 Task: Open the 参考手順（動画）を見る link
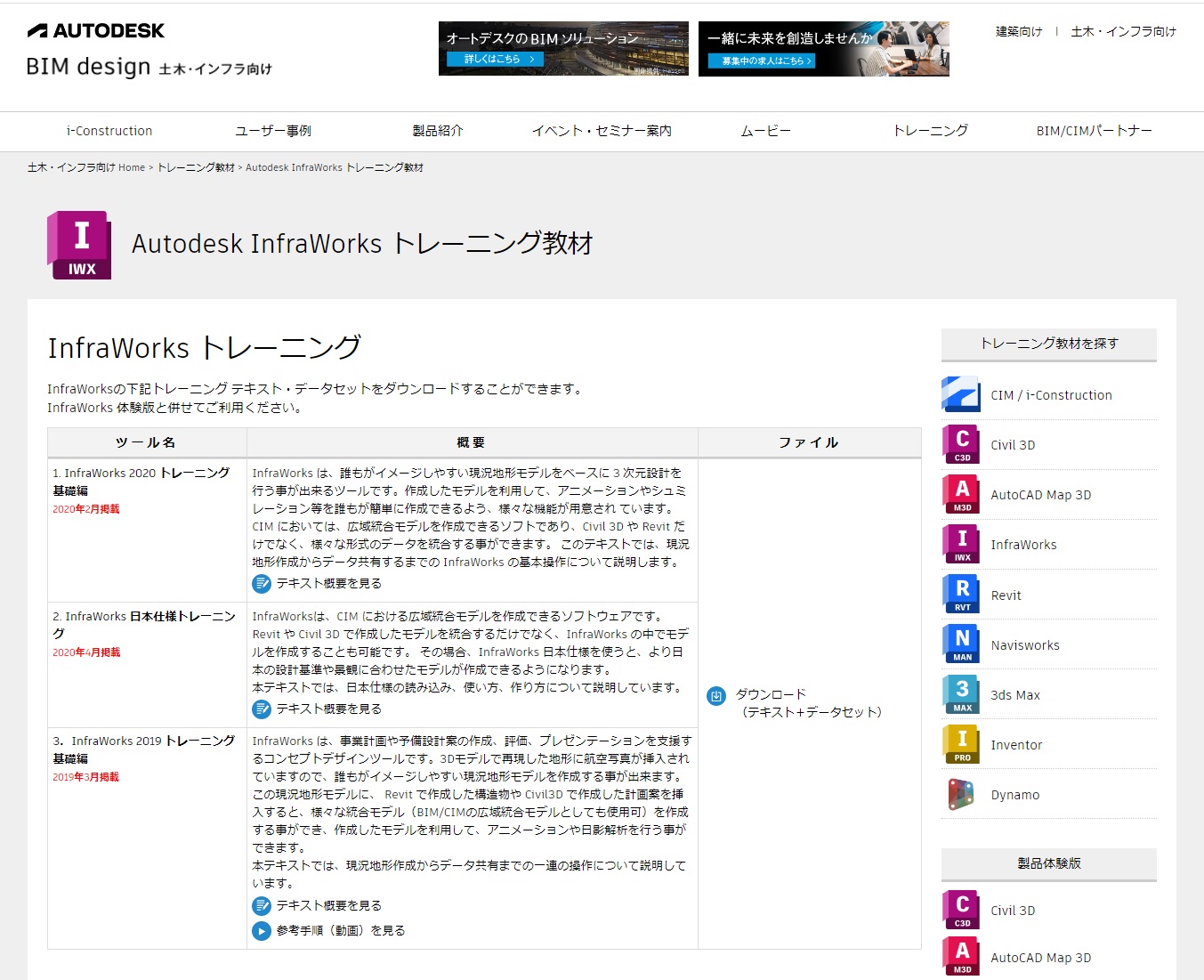[340, 930]
